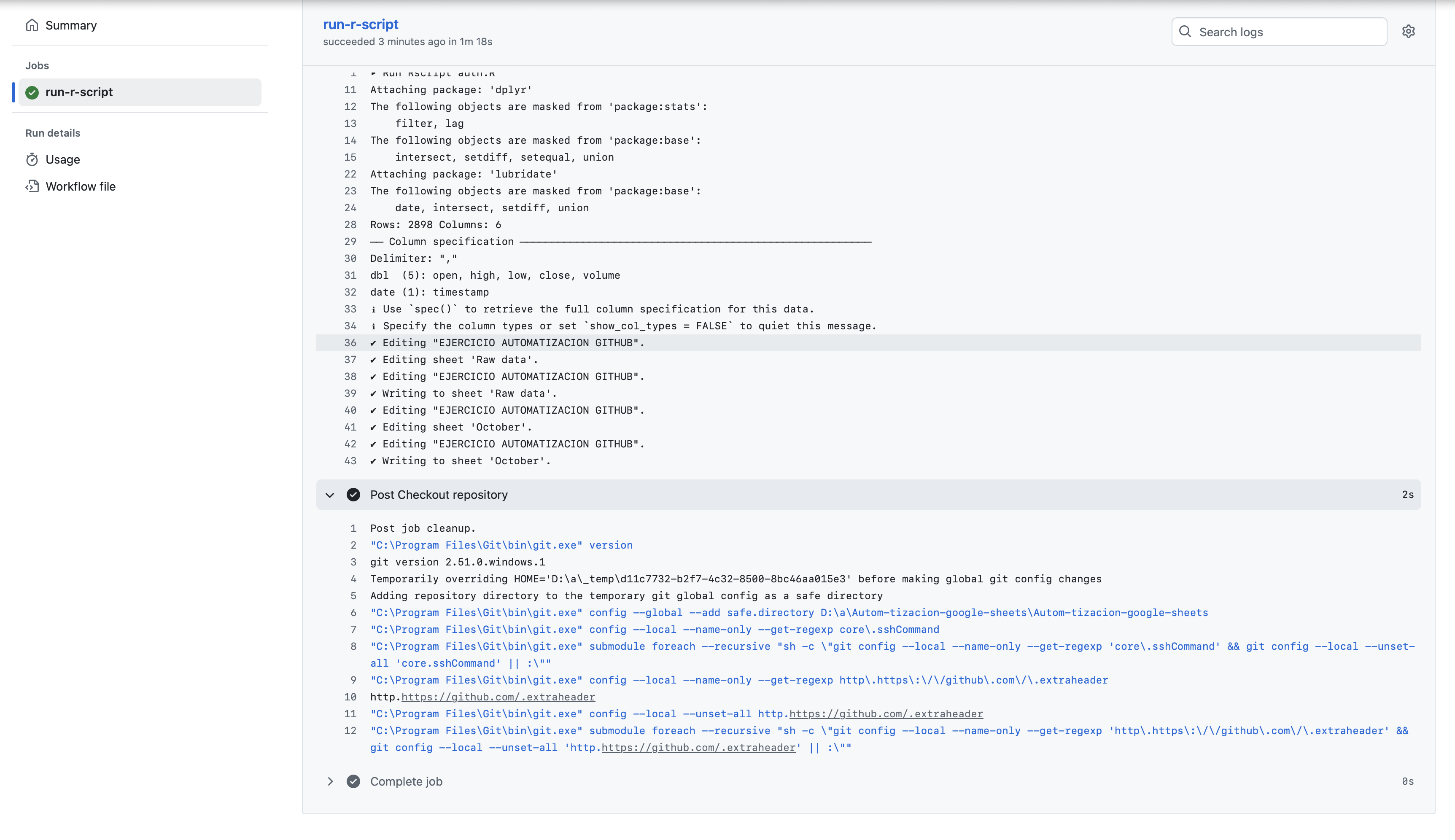Click Complete job checkmark status icon
This screenshot has width=1455, height=840.
tap(353, 781)
